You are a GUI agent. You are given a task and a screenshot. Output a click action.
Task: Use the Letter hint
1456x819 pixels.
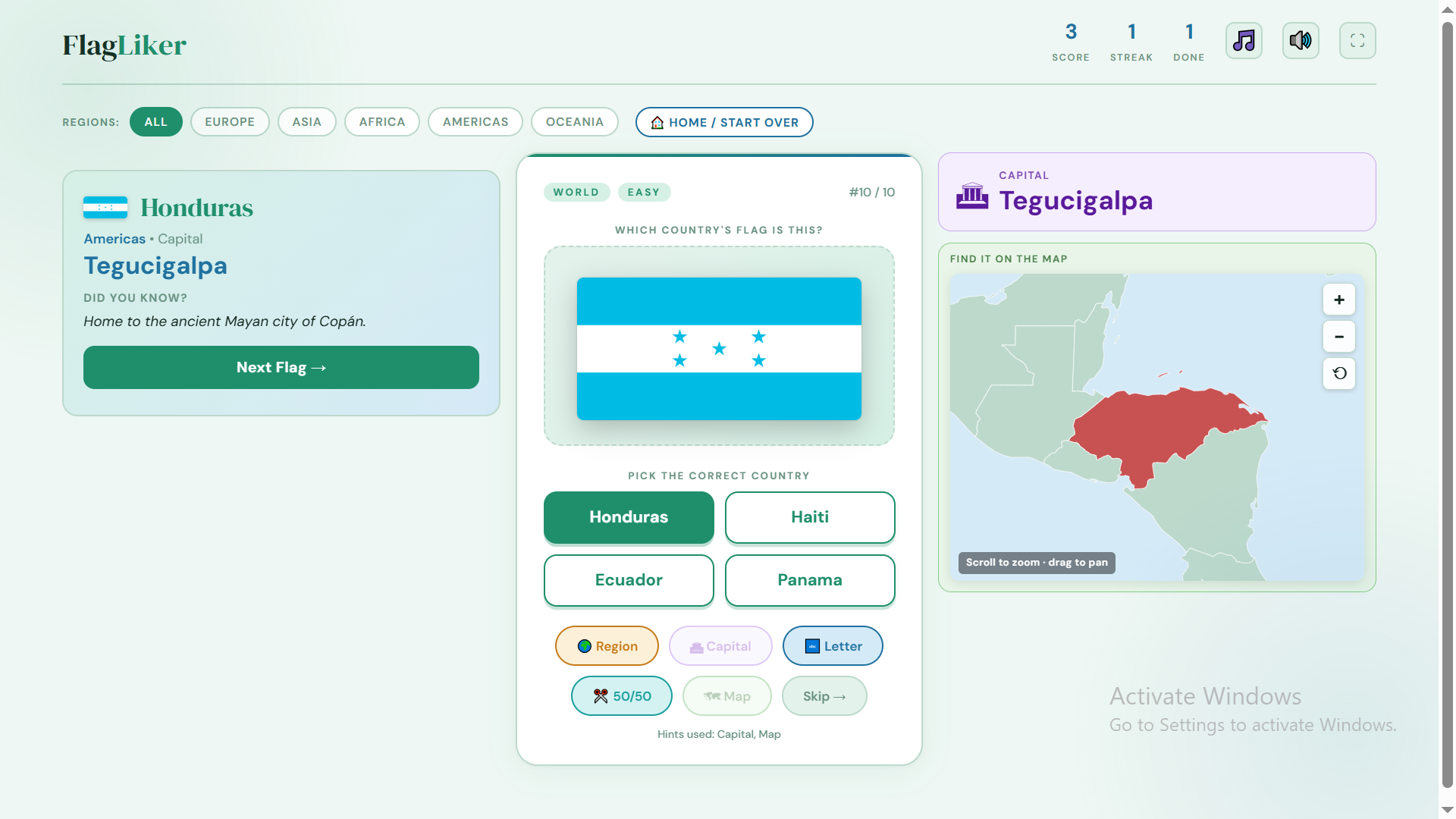click(x=833, y=646)
